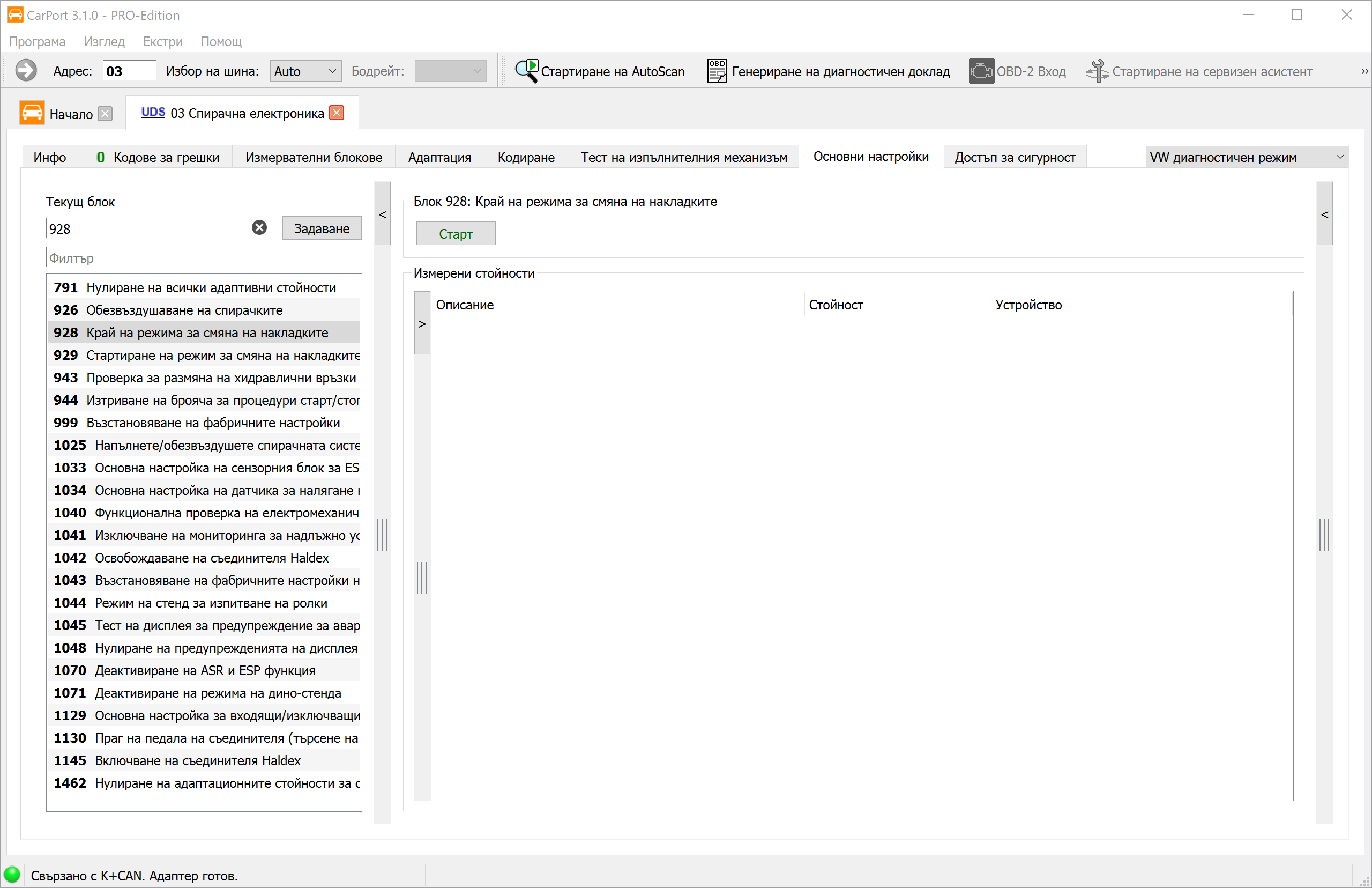Click the green Старт button
Viewport: 1372px width, 888px height.
coord(455,233)
